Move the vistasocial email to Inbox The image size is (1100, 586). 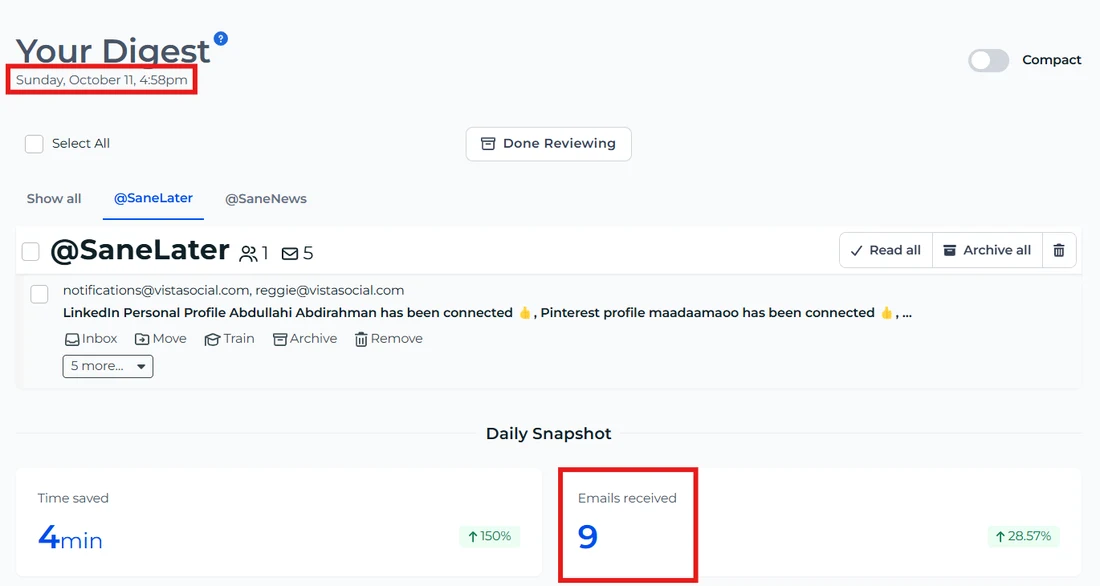(x=90, y=339)
